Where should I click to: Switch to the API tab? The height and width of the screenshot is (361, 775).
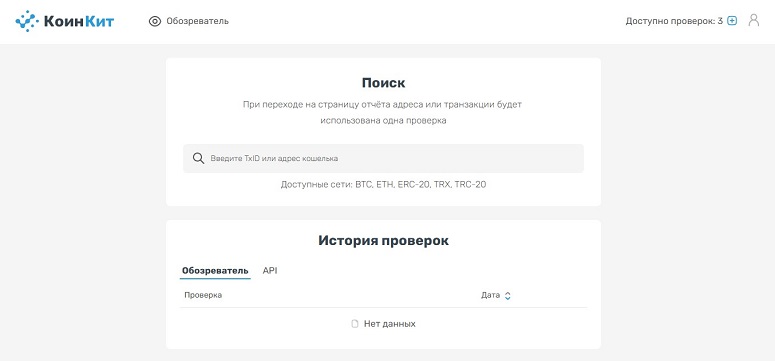(x=270, y=271)
